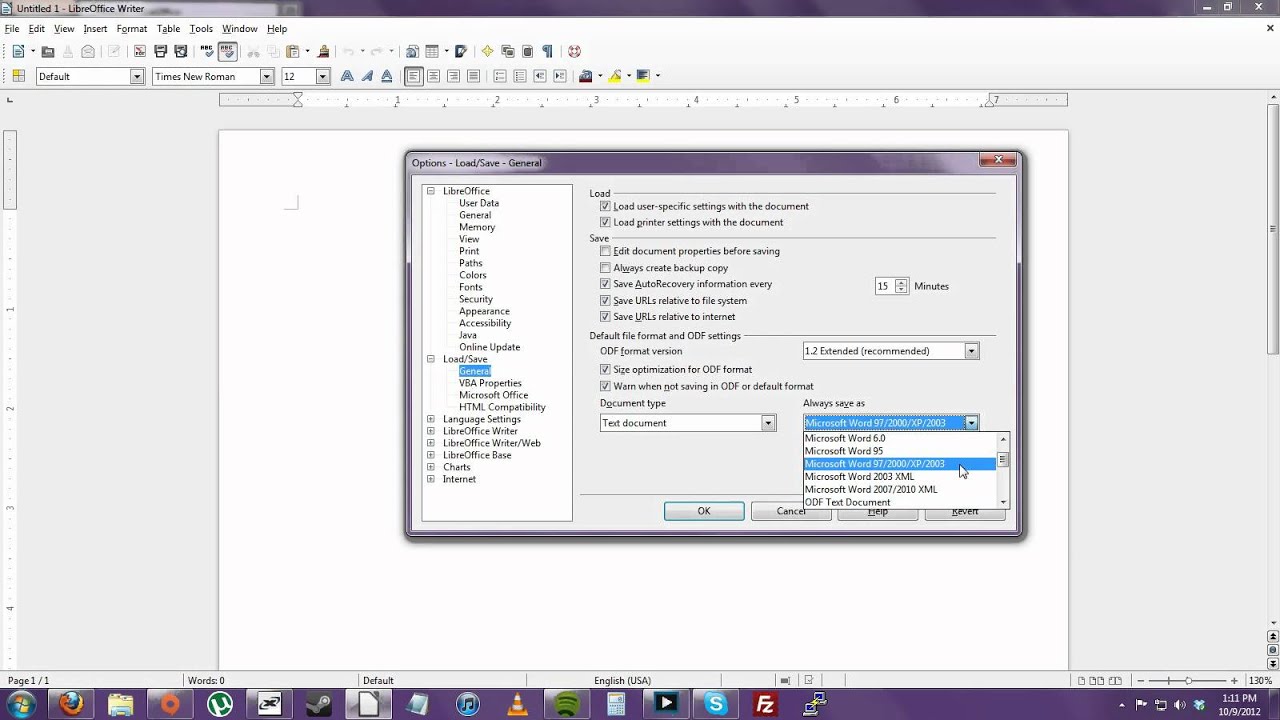1280x720 pixels.
Task: Uncheck Load printer settings with the document
Action: tap(605, 222)
